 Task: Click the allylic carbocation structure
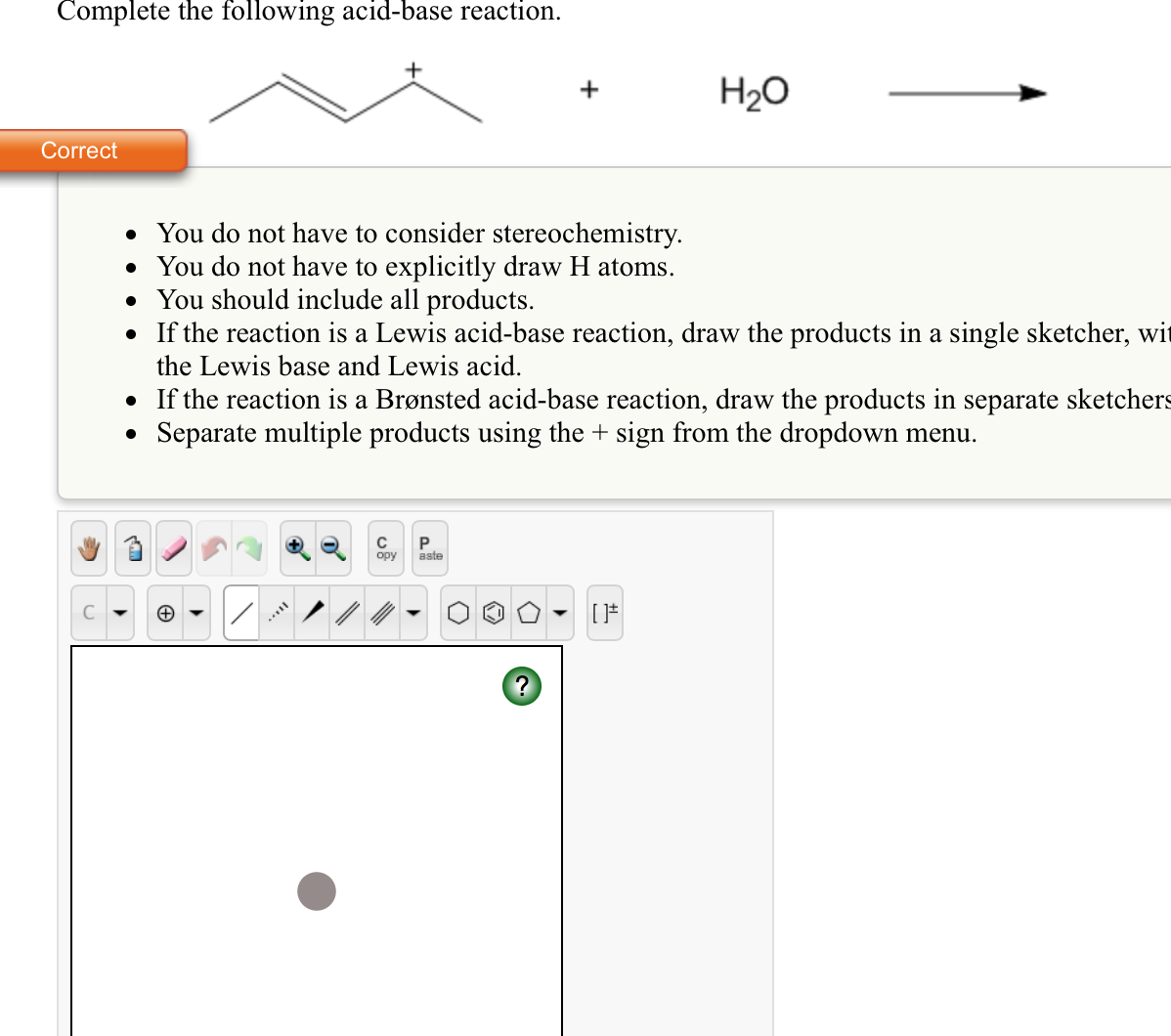pyautogui.click(x=346, y=94)
